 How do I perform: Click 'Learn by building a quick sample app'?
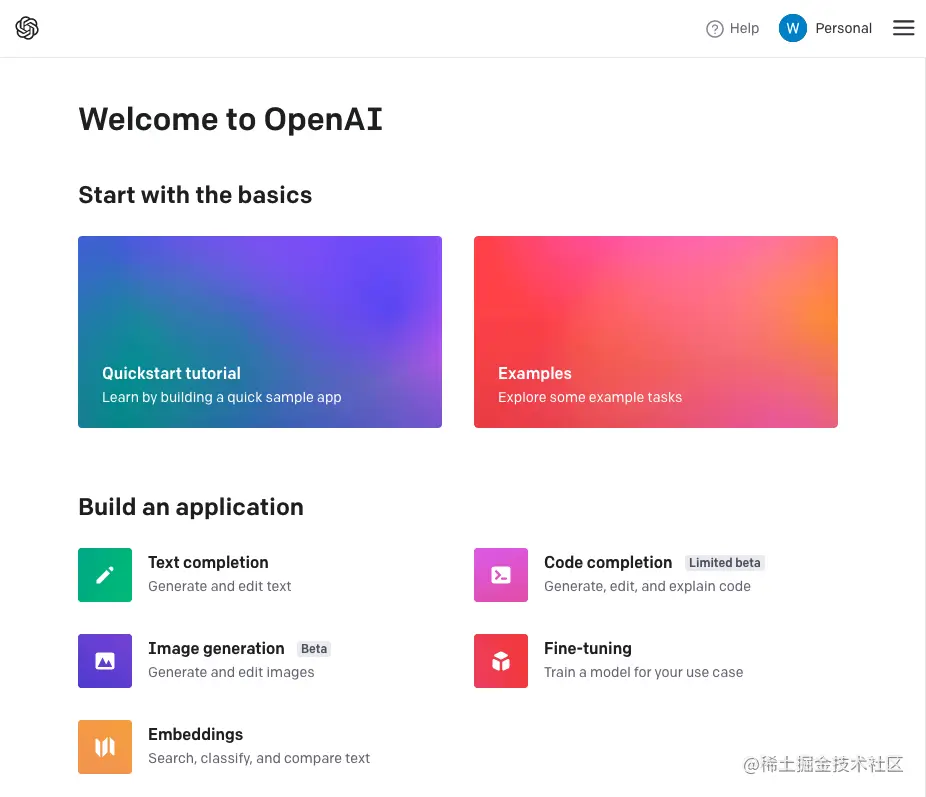click(221, 397)
